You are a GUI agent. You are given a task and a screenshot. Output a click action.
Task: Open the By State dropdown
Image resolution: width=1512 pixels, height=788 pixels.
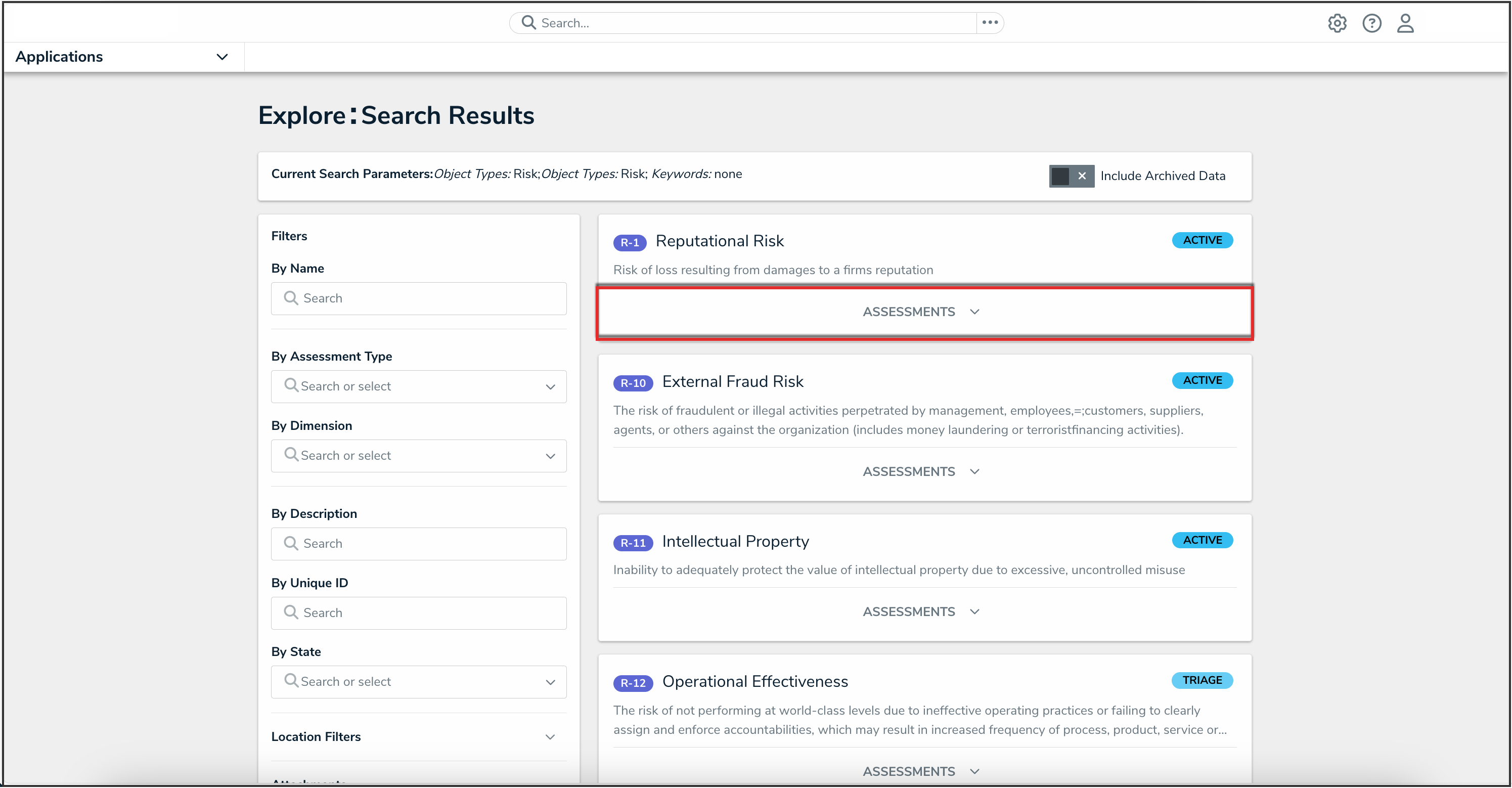tap(419, 682)
